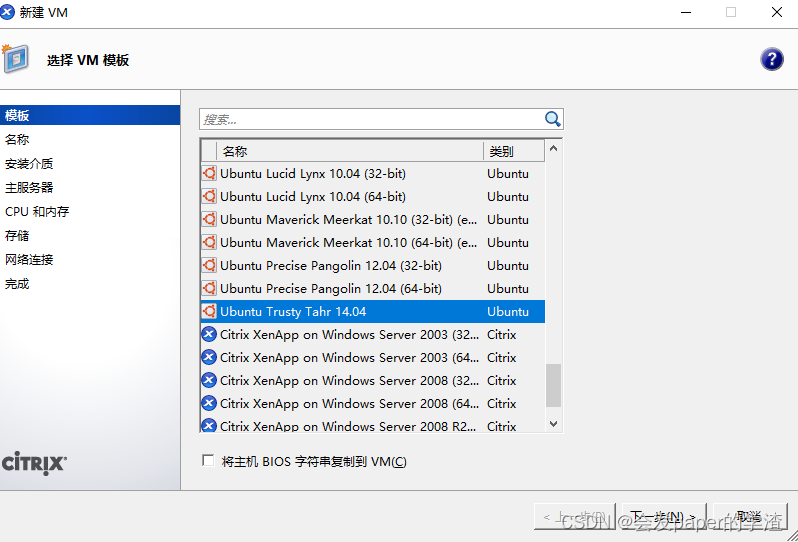Select Ubuntu Precise Pangolin 12.04 (64-bit) template

(x=331, y=289)
